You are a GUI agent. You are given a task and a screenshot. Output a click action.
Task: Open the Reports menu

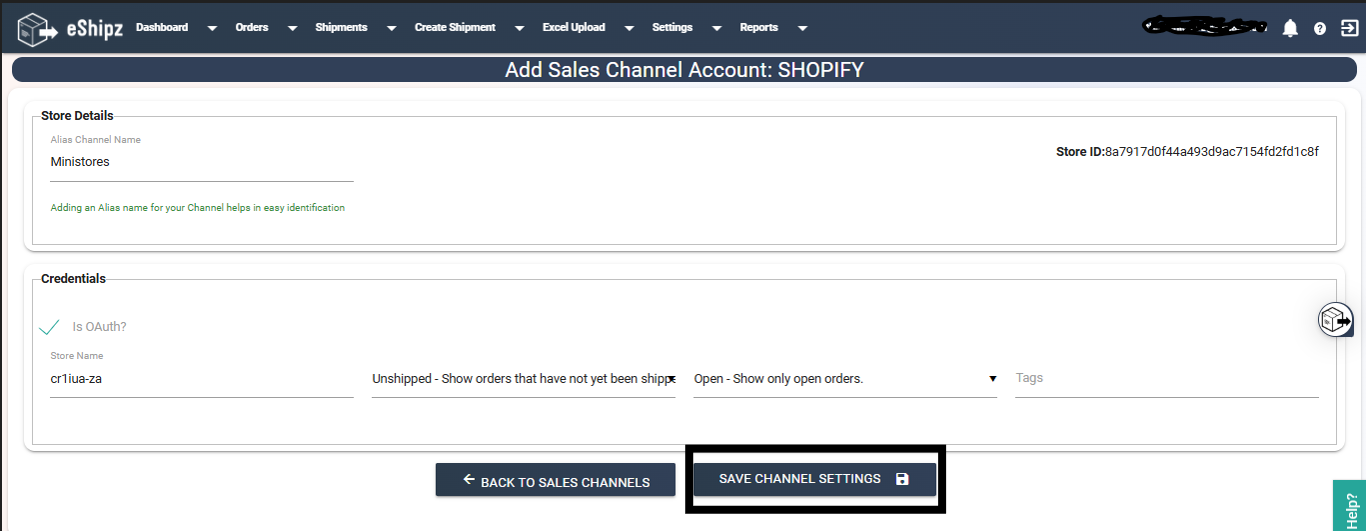coord(759,28)
